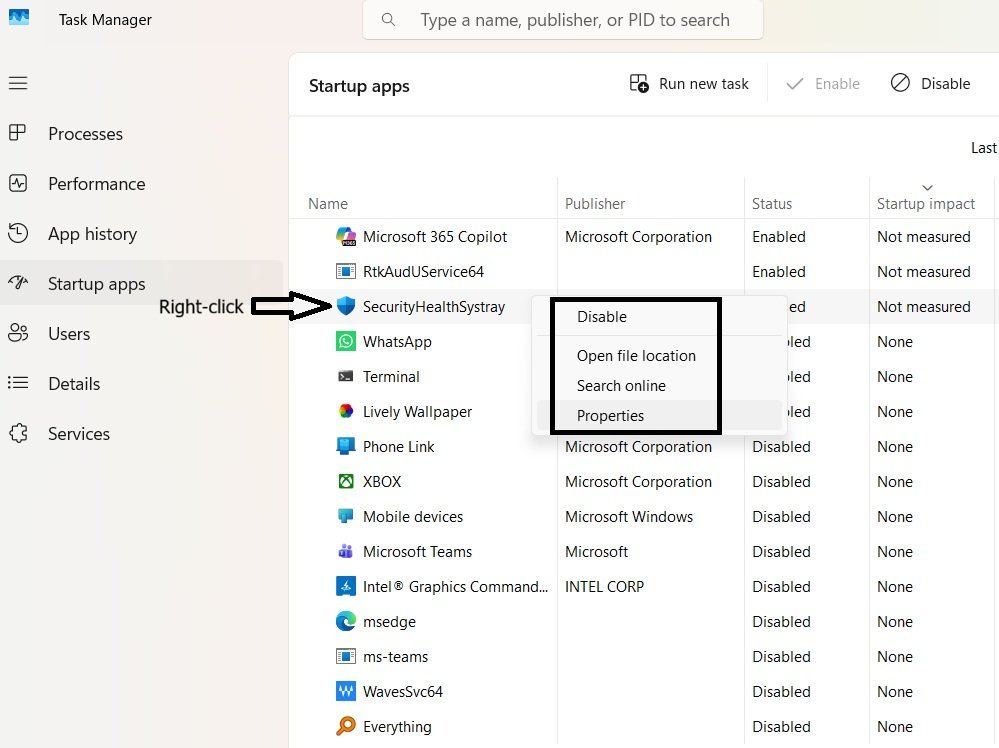This screenshot has height=748, width=999.
Task: Choose Disable in the context menu
Action: point(659,317)
